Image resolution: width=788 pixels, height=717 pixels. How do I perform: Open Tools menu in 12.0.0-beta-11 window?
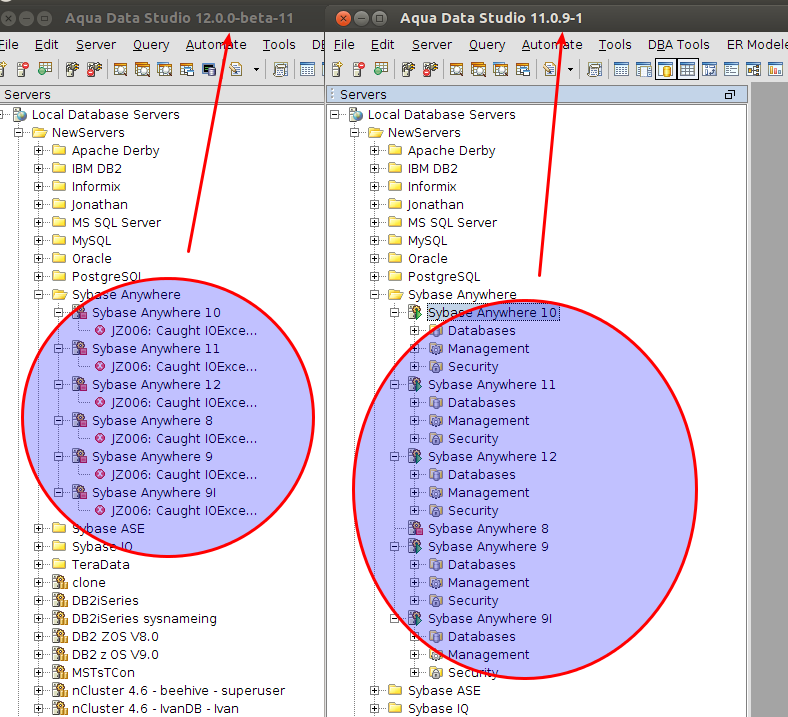tap(279, 45)
